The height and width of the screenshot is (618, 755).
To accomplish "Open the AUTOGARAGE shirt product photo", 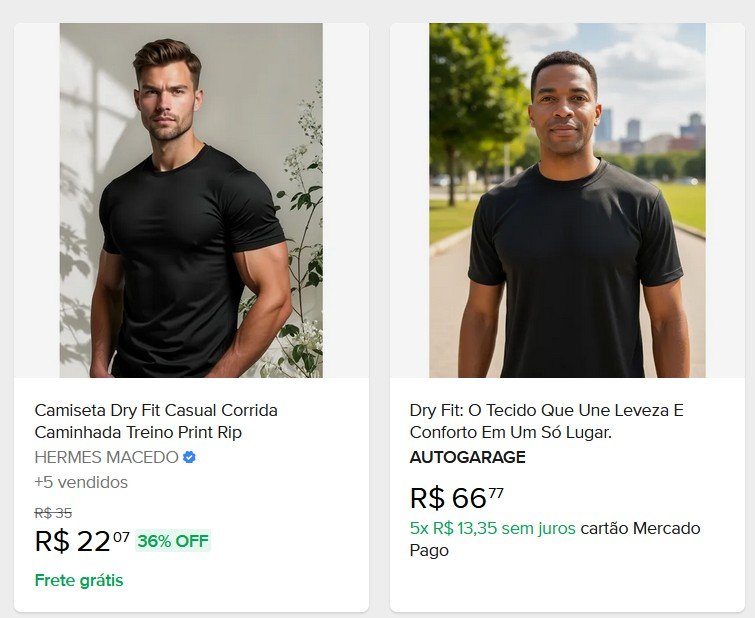I will point(567,200).
